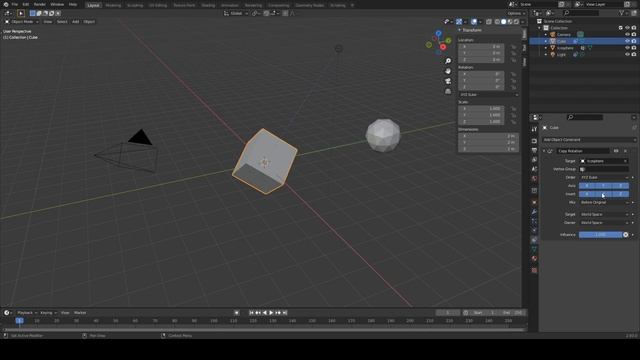Open the Output properties tab icon
This screenshot has height=360, width=640.
534,150
